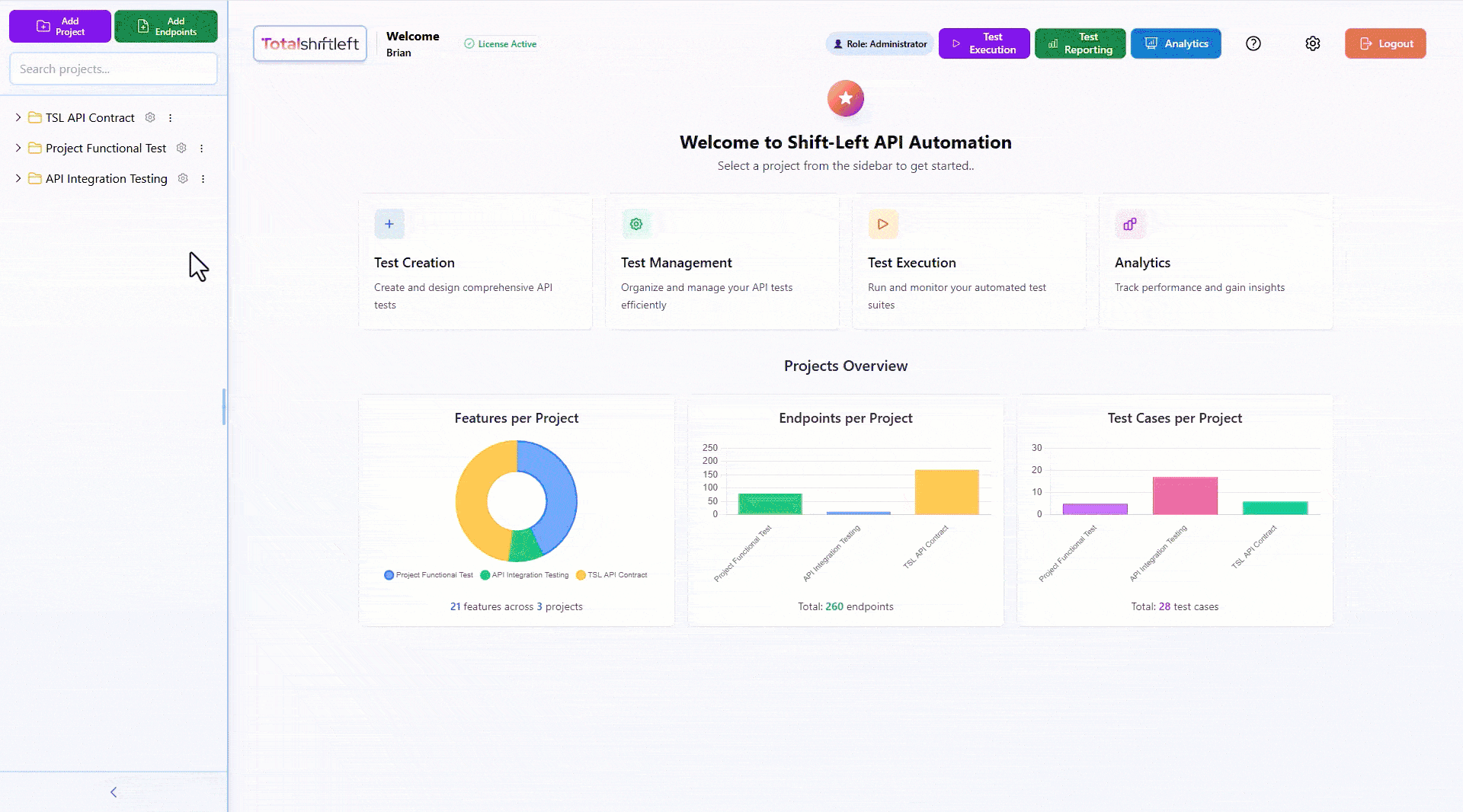Click the Add Project button
The width and height of the screenshot is (1463, 812).
point(60,27)
